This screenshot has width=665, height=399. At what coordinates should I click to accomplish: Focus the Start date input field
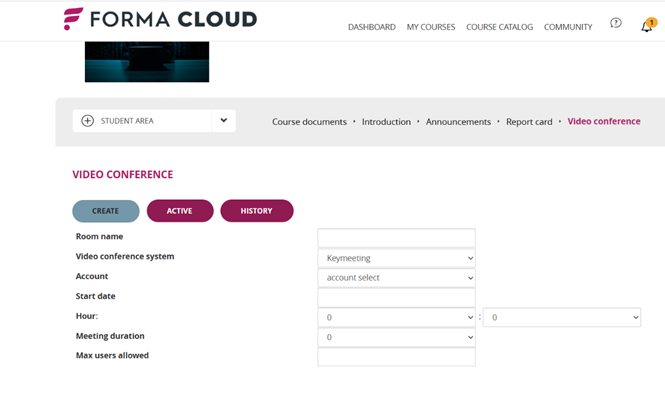click(x=396, y=298)
